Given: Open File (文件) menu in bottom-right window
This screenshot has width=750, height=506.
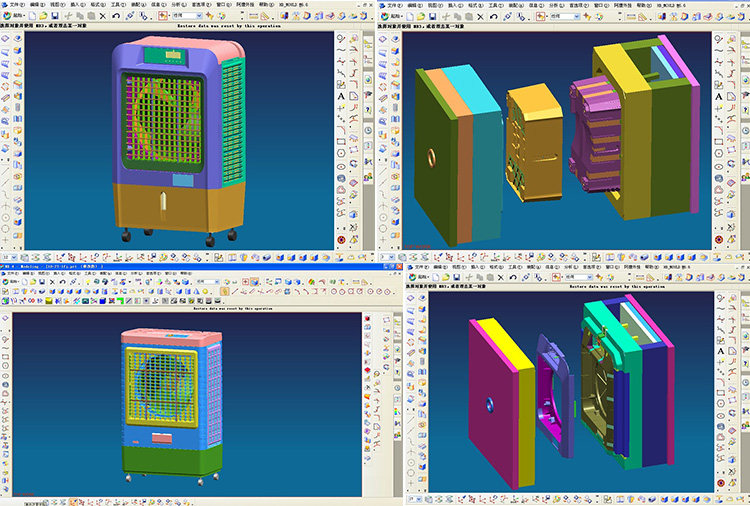Looking at the screenshot, I should pos(422,267).
